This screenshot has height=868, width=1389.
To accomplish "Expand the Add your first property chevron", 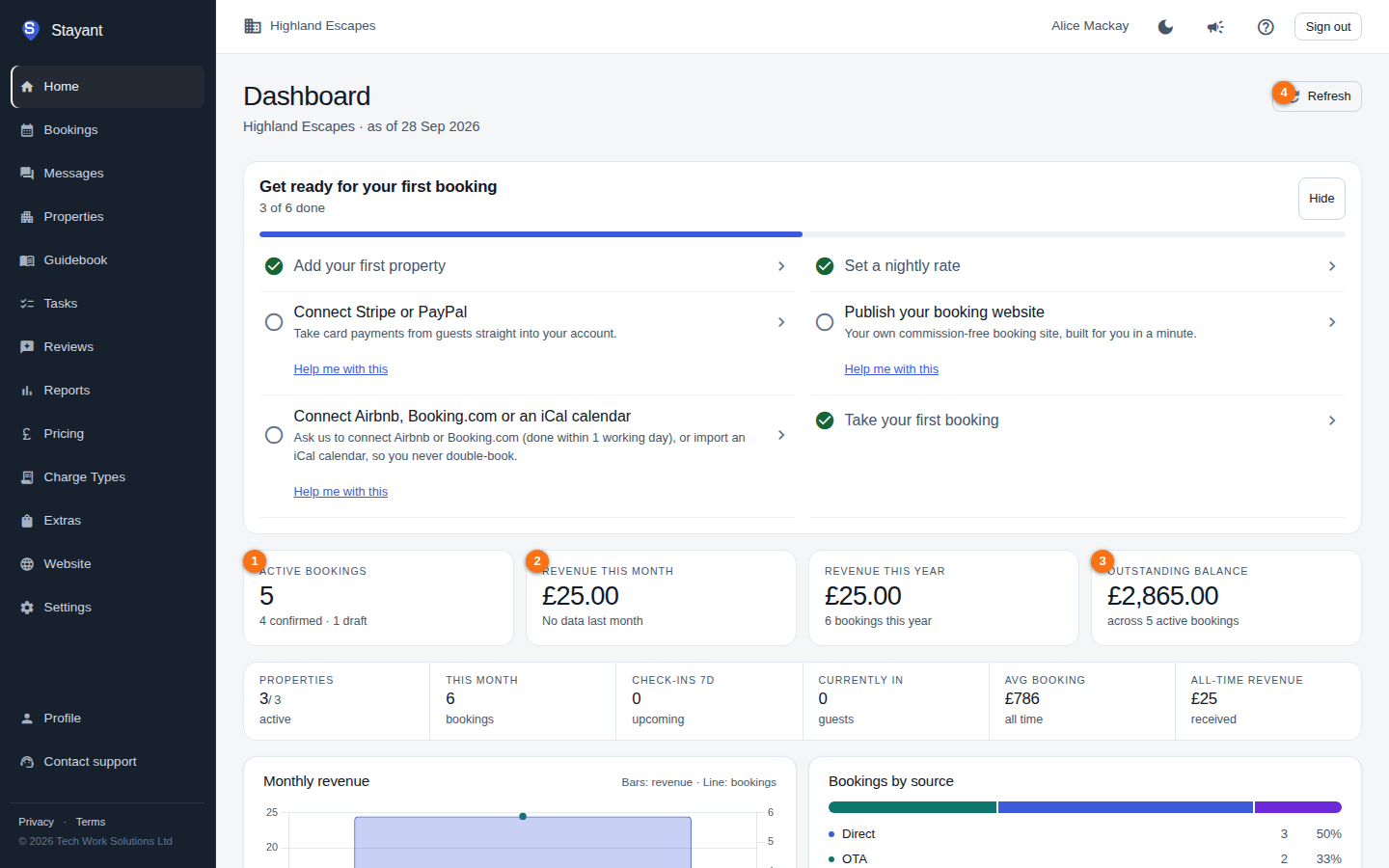I will click(781, 266).
